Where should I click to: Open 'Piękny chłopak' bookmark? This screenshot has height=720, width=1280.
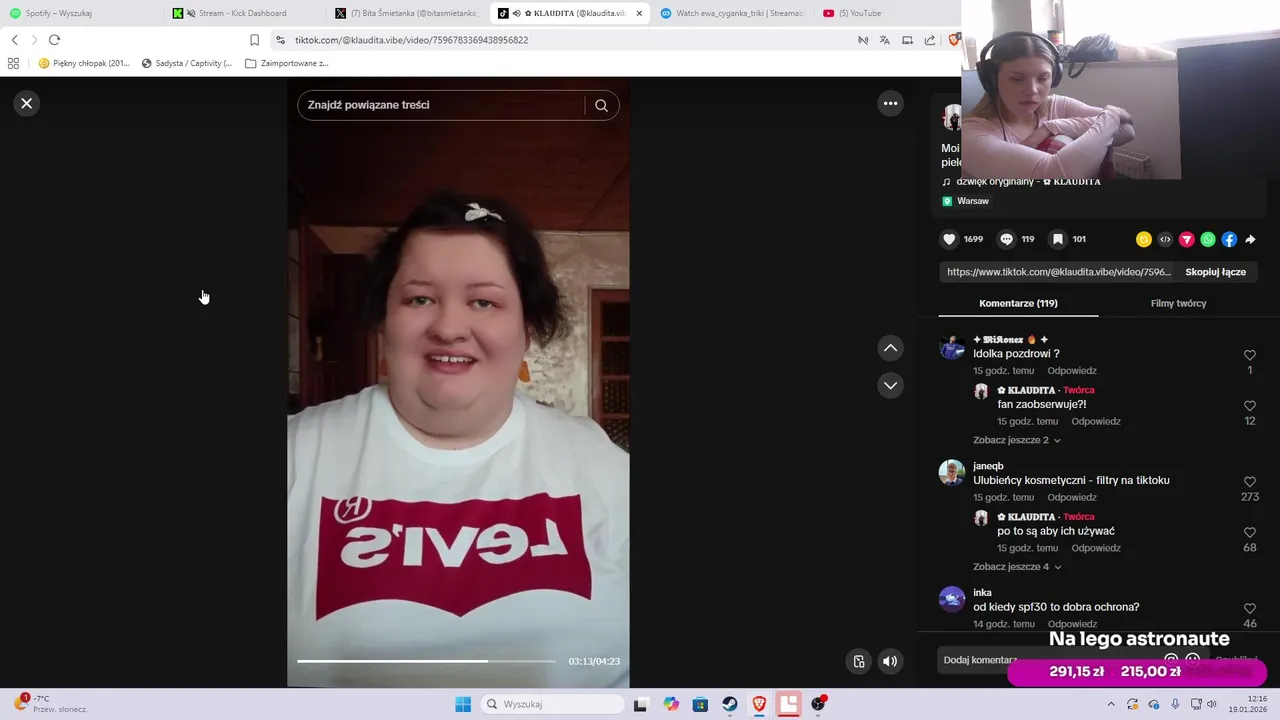[x=84, y=63]
